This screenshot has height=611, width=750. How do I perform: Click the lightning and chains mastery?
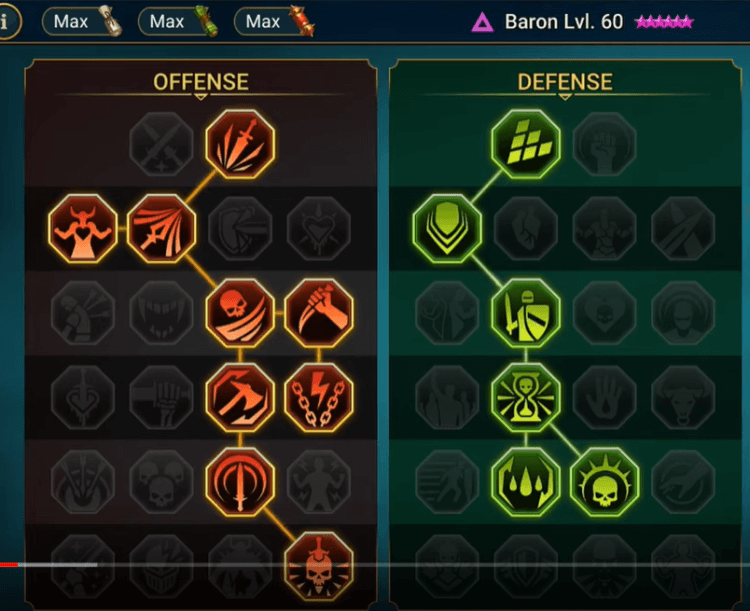[319, 398]
